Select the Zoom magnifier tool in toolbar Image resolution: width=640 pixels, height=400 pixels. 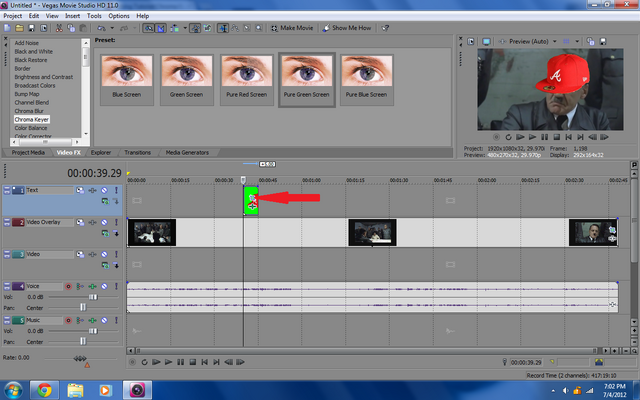tap(259, 28)
